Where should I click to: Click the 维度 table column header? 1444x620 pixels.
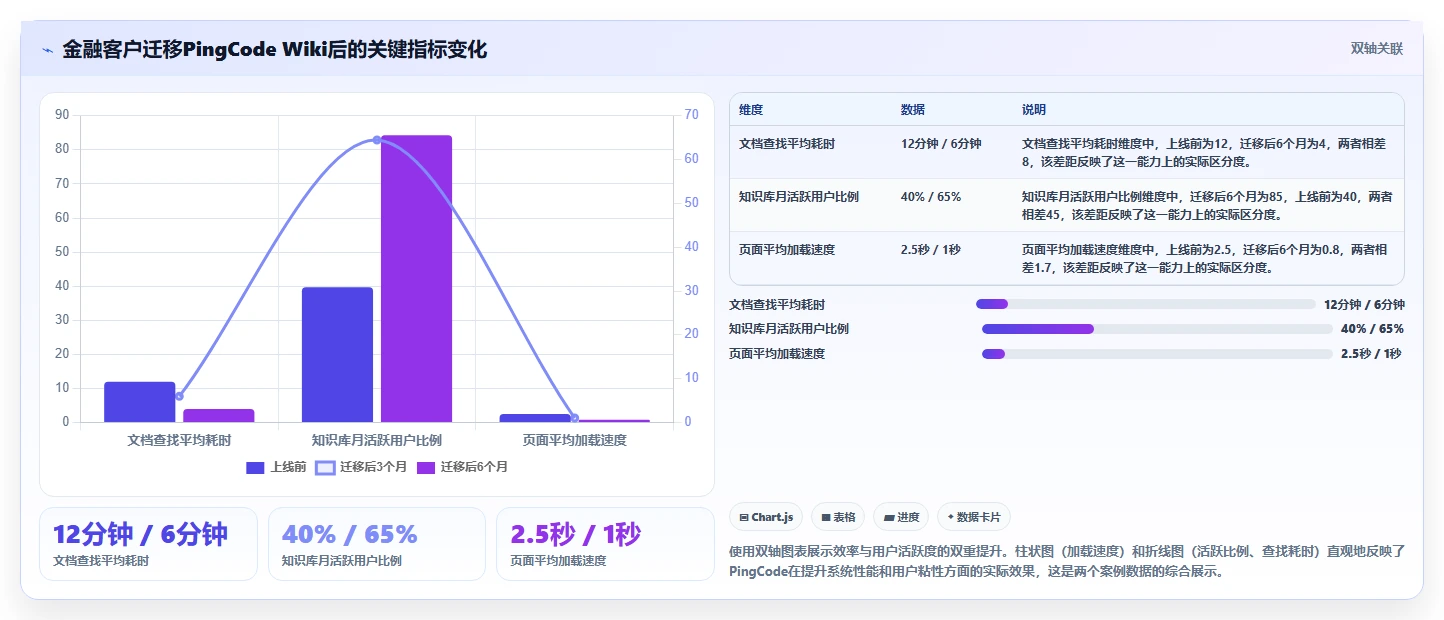(x=751, y=109)
